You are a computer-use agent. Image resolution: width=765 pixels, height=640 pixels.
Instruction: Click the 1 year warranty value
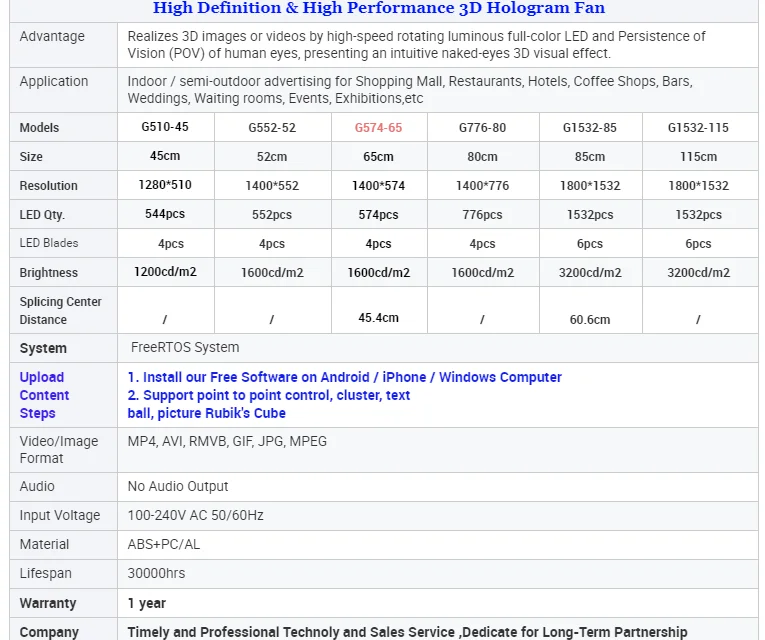146,603
